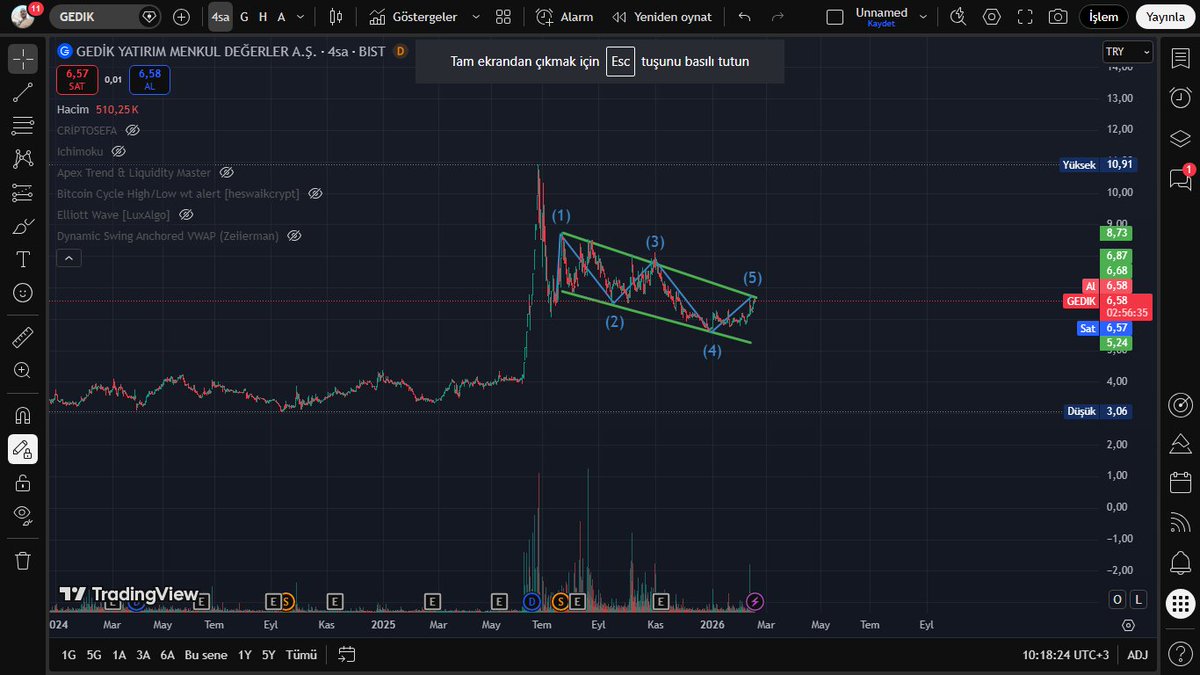The image size is (1200, 675).
Task: Open quick search icon
Action: pyautogui.click(x=958, y=17)
